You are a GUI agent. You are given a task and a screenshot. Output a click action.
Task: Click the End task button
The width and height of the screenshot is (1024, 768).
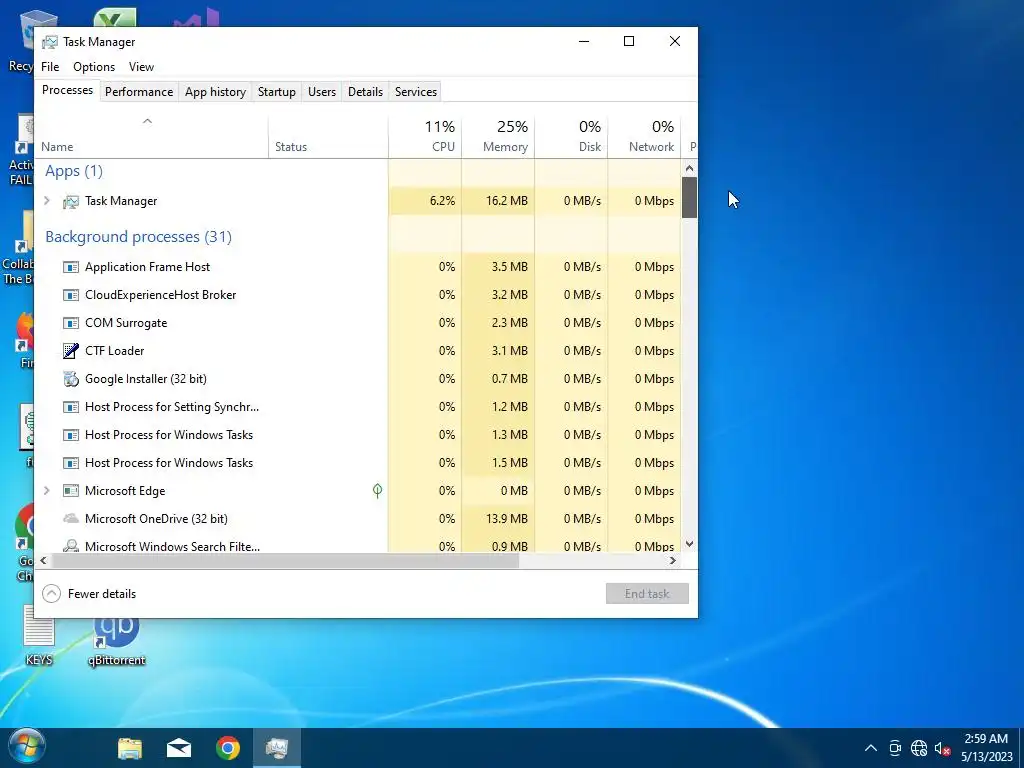647,594
